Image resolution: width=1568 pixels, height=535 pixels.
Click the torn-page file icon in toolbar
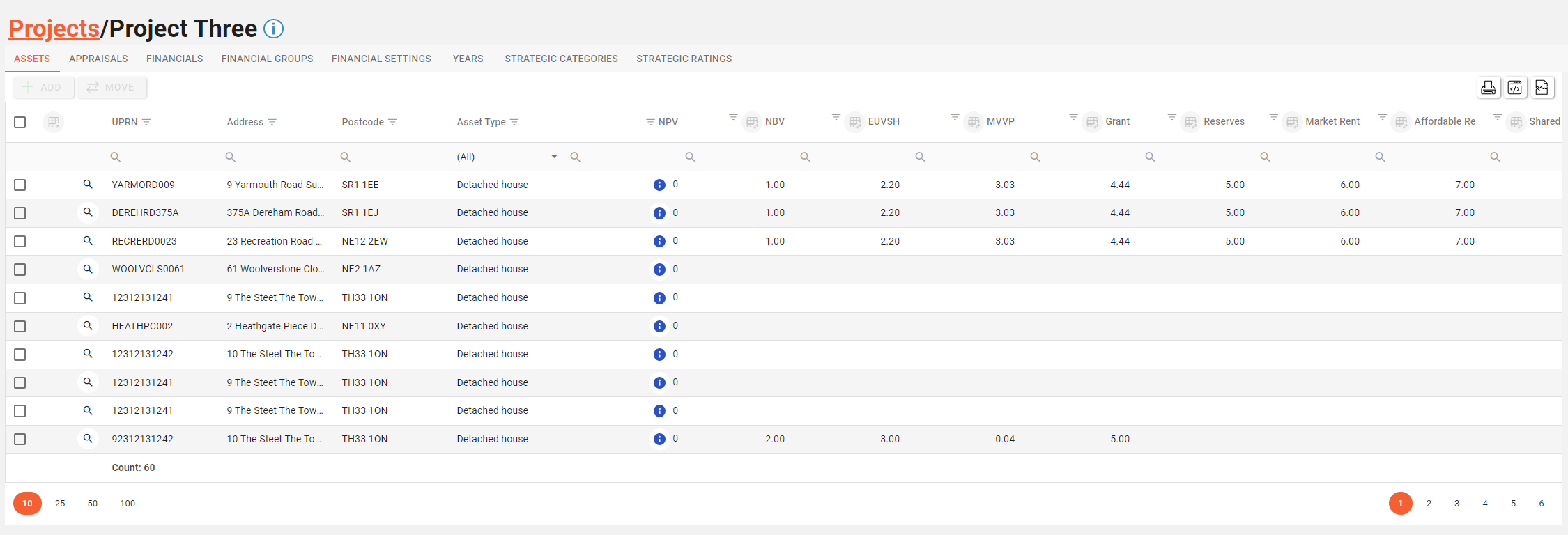click(1542, 87)
